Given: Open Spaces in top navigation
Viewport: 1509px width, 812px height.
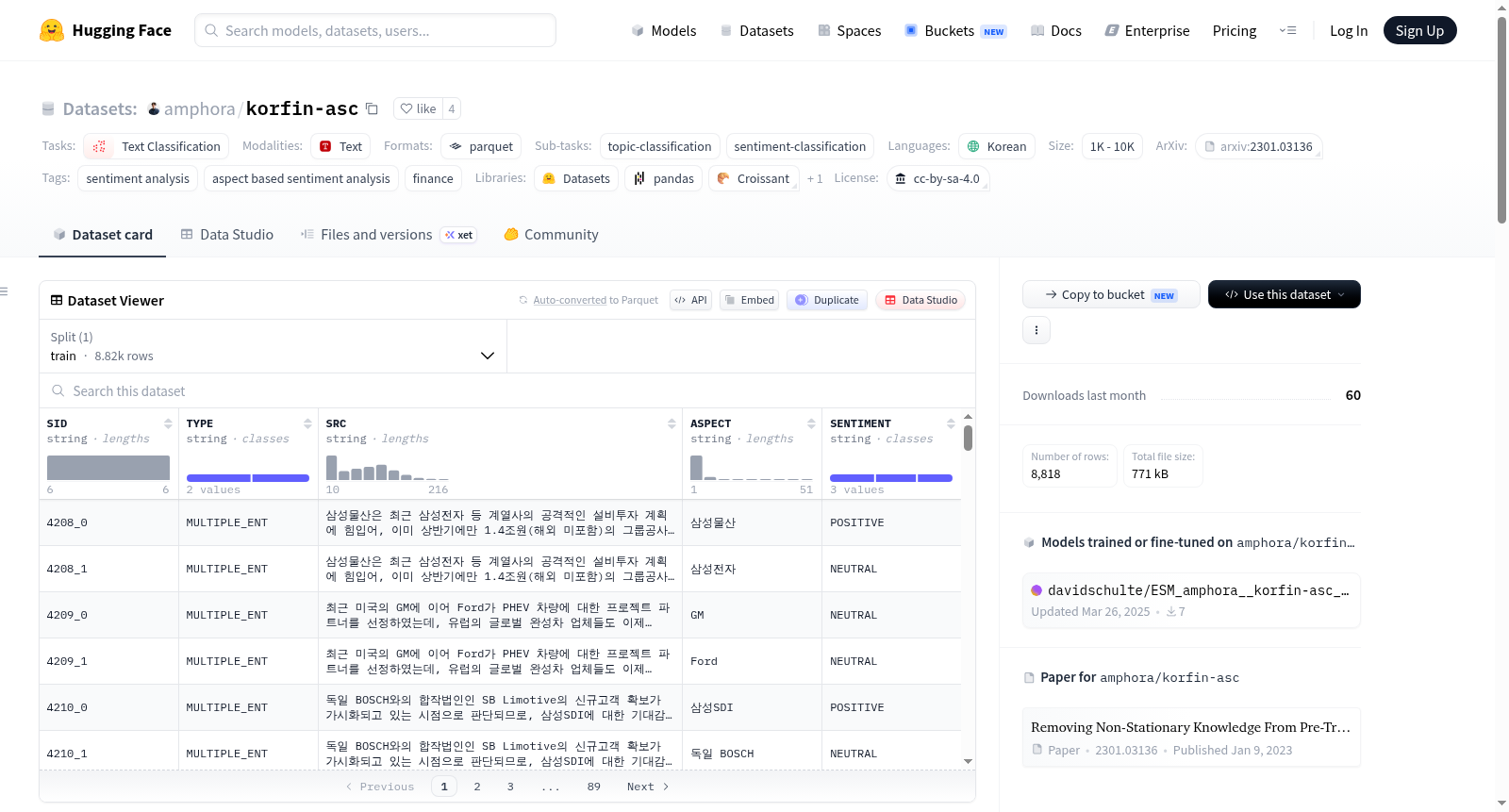Looking at the screenshot, I should pyautogui.click(x=849, y=30).
